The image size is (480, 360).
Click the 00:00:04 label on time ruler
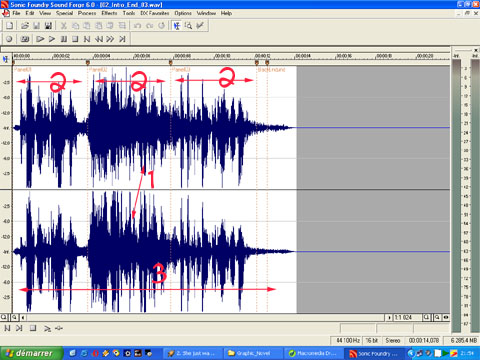pyautogui.click(x=102, y=56)
